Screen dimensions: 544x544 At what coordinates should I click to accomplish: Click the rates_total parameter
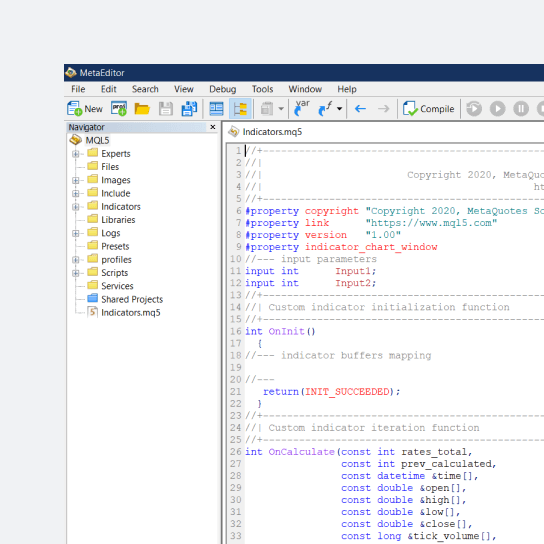[x=434, y=452]
